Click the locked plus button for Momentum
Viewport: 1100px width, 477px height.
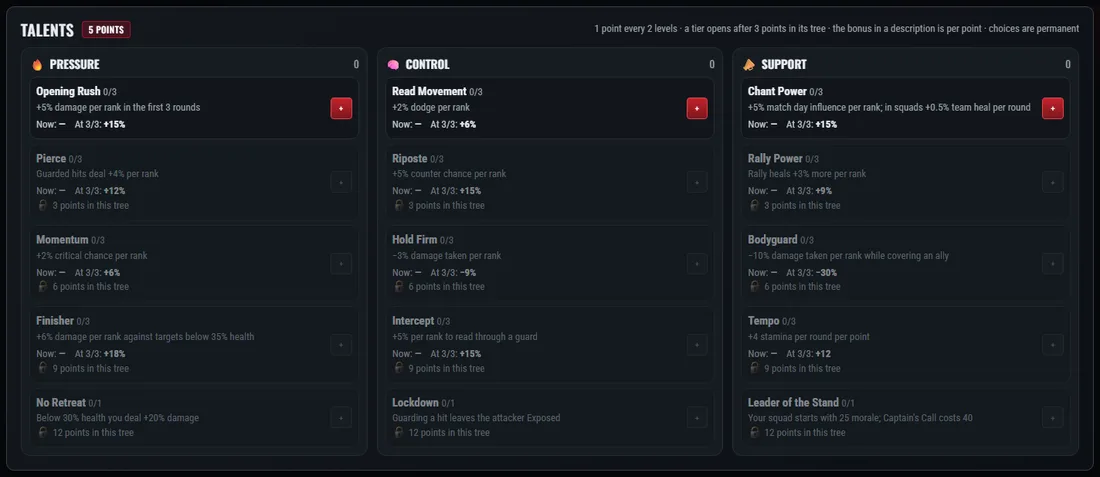pos(342,264)
